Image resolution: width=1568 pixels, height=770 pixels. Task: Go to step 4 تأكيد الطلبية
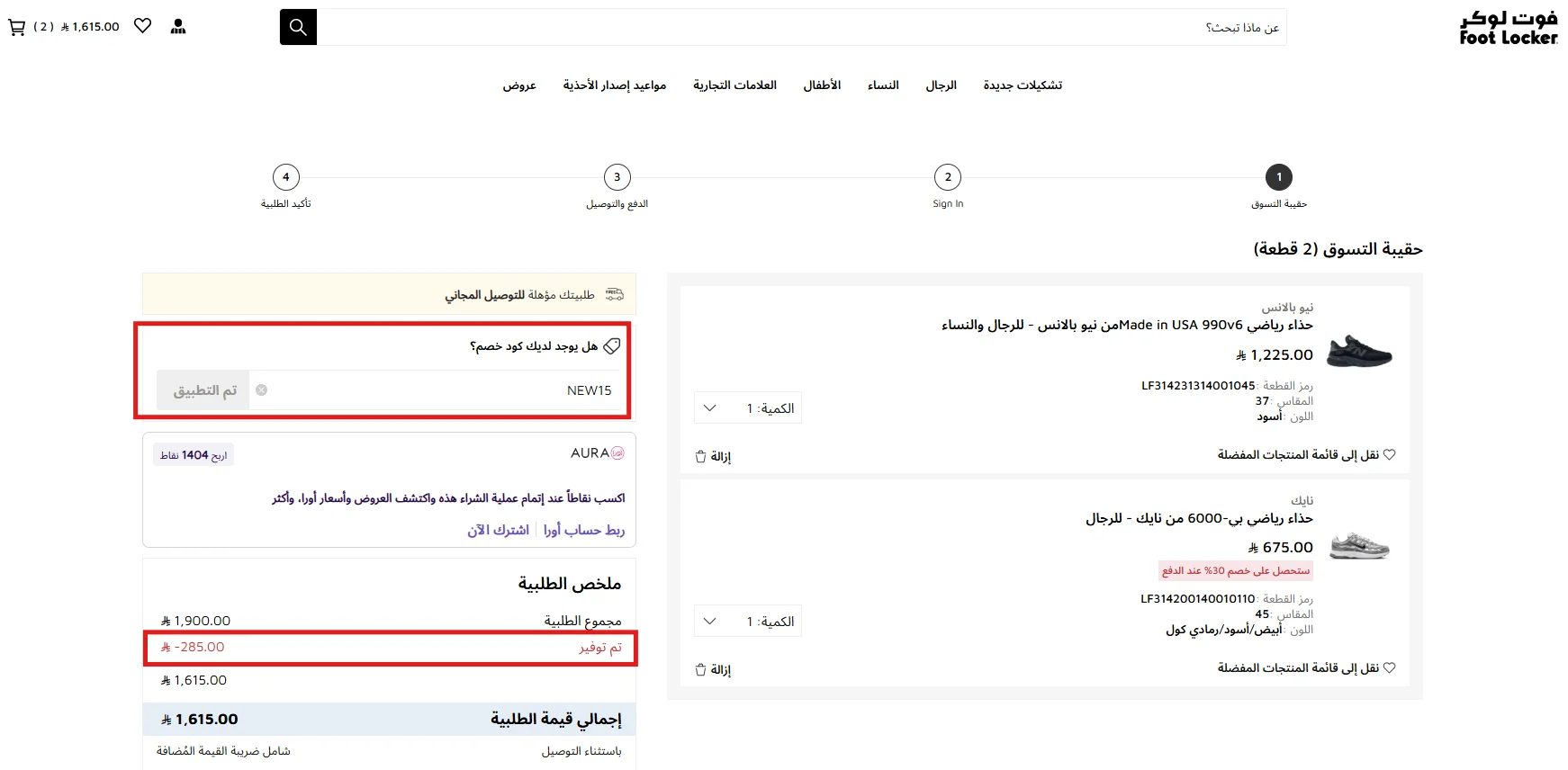[286, 177]
